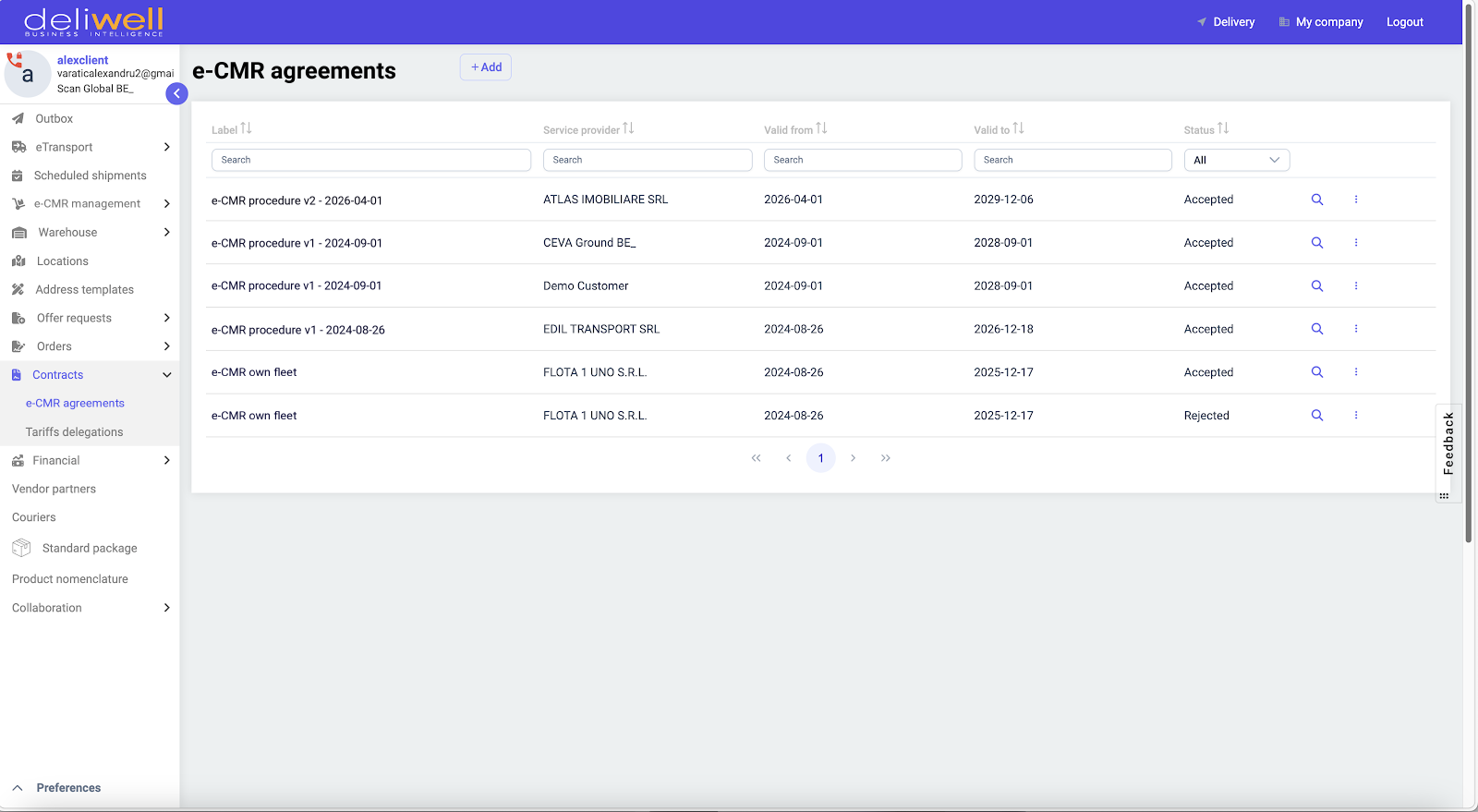Select page 1 in pagination
The height and width of the screenshot is (812, 1478).
[x=821, y=458]
